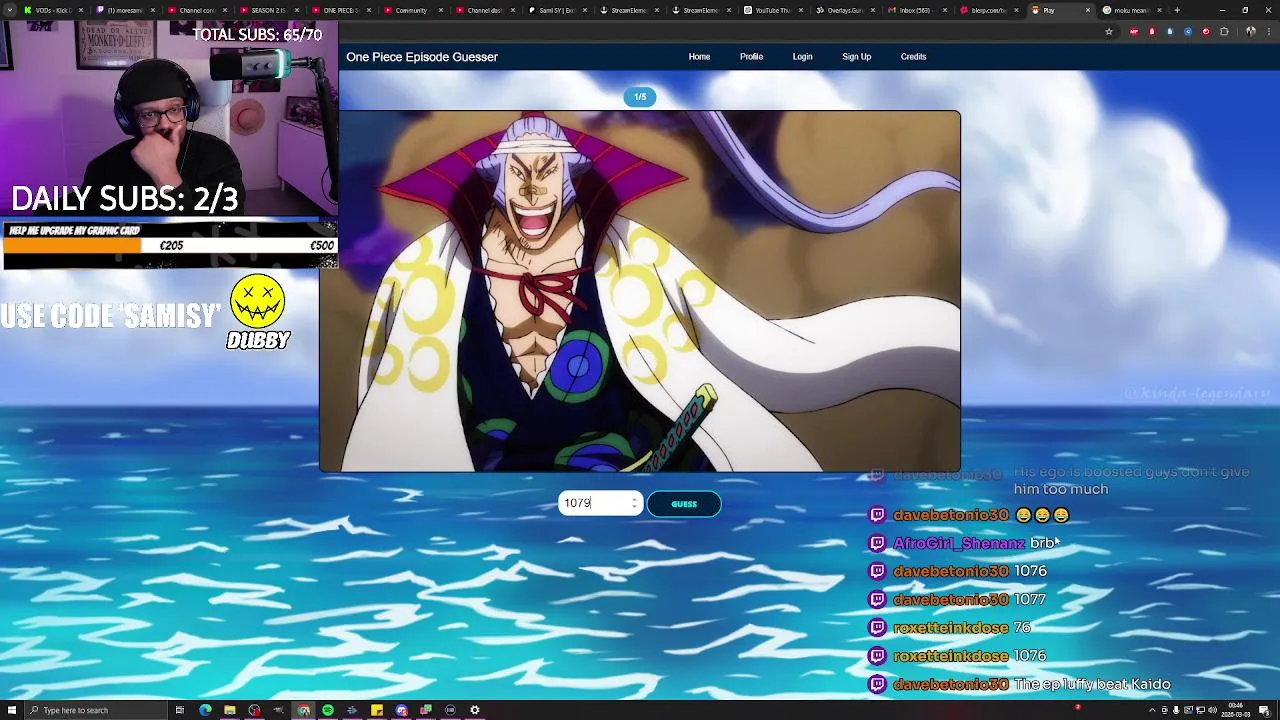Click the GUESS button

point(684,504)
